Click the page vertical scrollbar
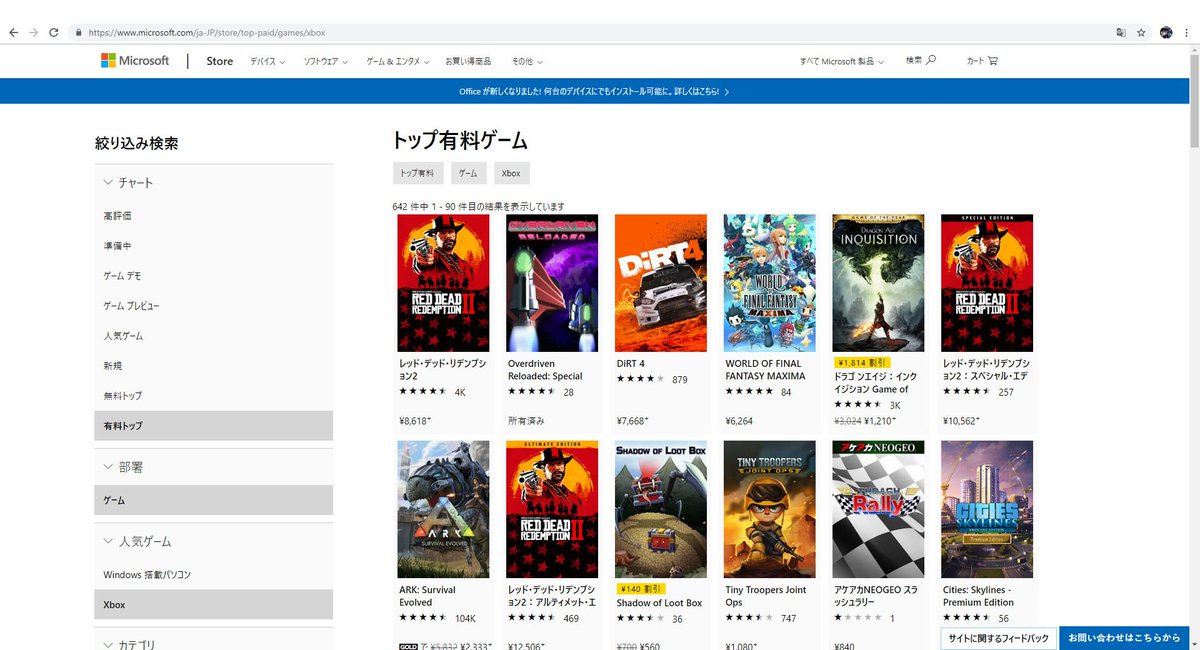 1194,100
